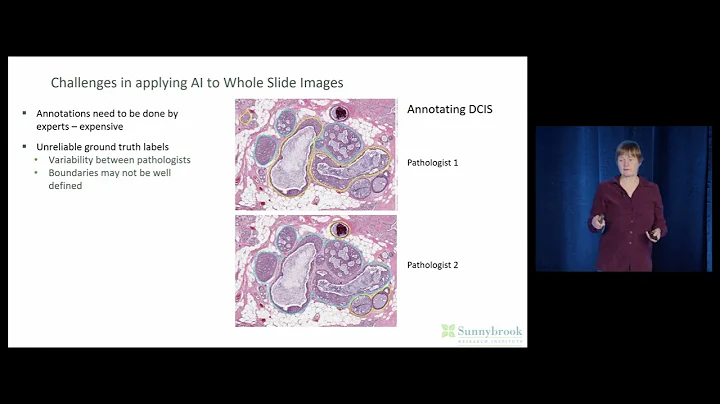The height and width of the screenshot is (404, 720).
Task: Click the 'Annotating DCIS' heading
Action: point(450,109)
